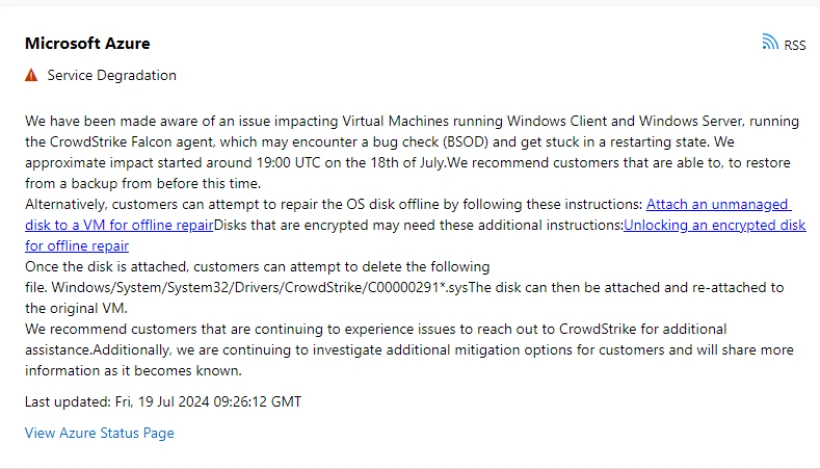The width and height of the screenshot is (820, 469).
Task: Click the RSS text label
Action: pos(795,45)
